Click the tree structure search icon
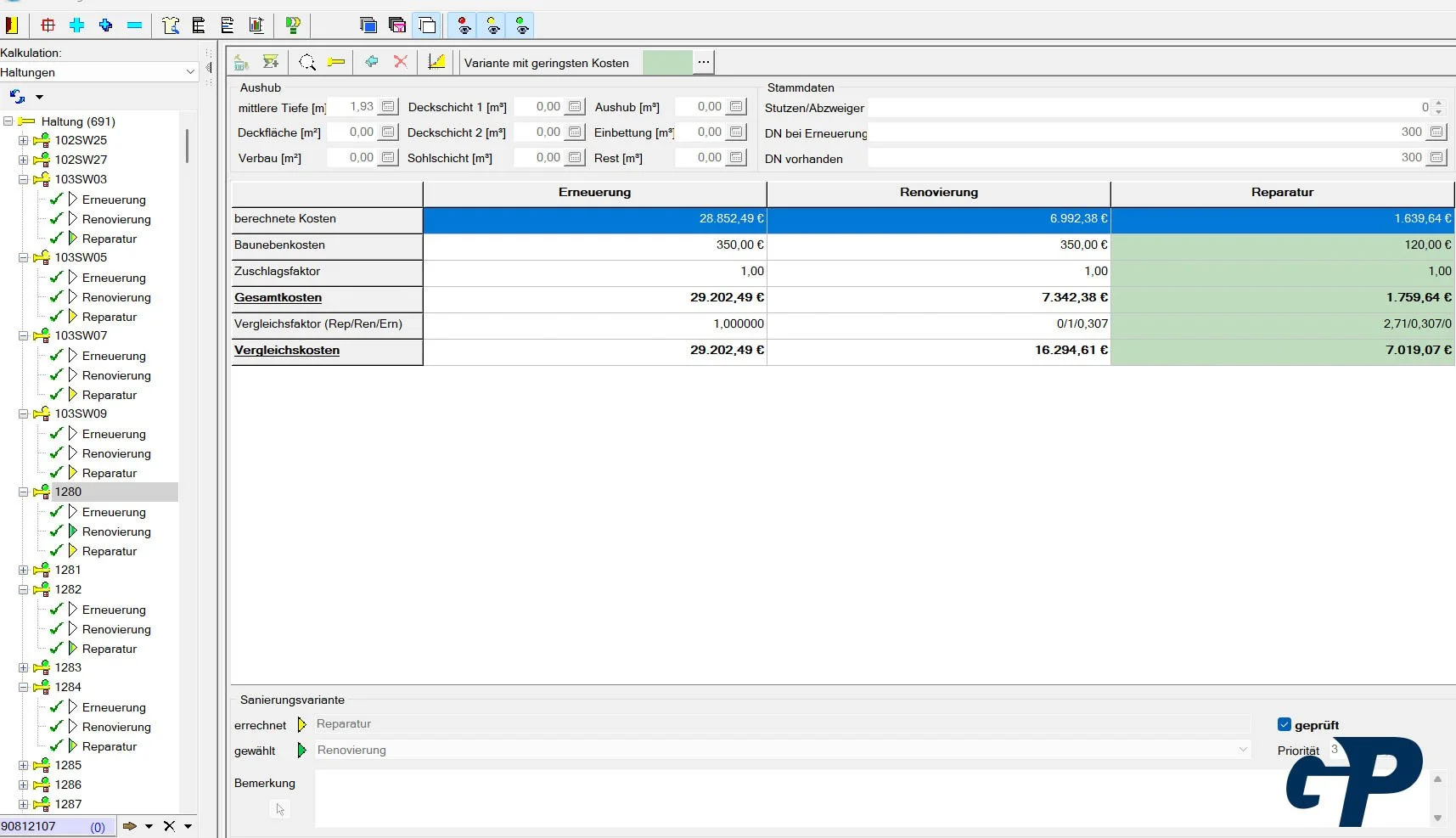The width and height of the screenshot is (1456, 838). tap(171, 25)
